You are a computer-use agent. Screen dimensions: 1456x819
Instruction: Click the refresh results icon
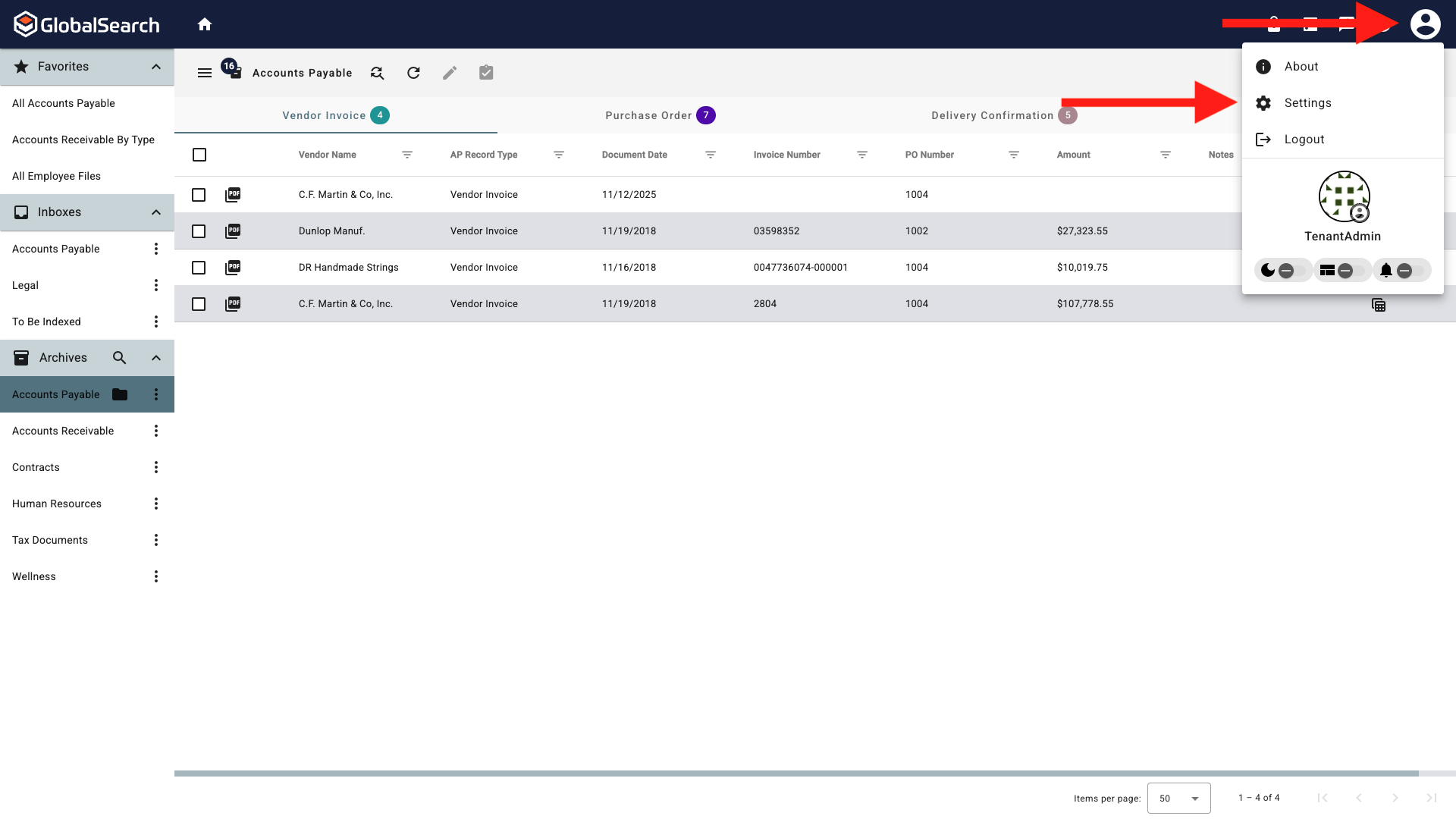[413, 73]
